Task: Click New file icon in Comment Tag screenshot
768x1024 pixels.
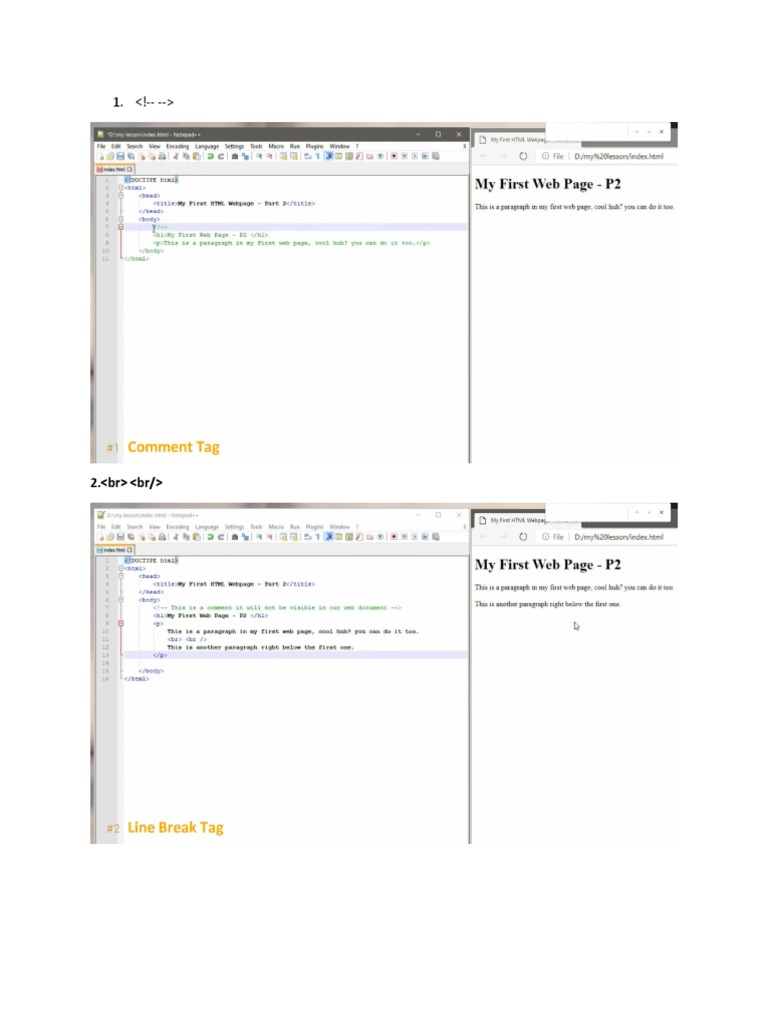Action: (101, 157)
